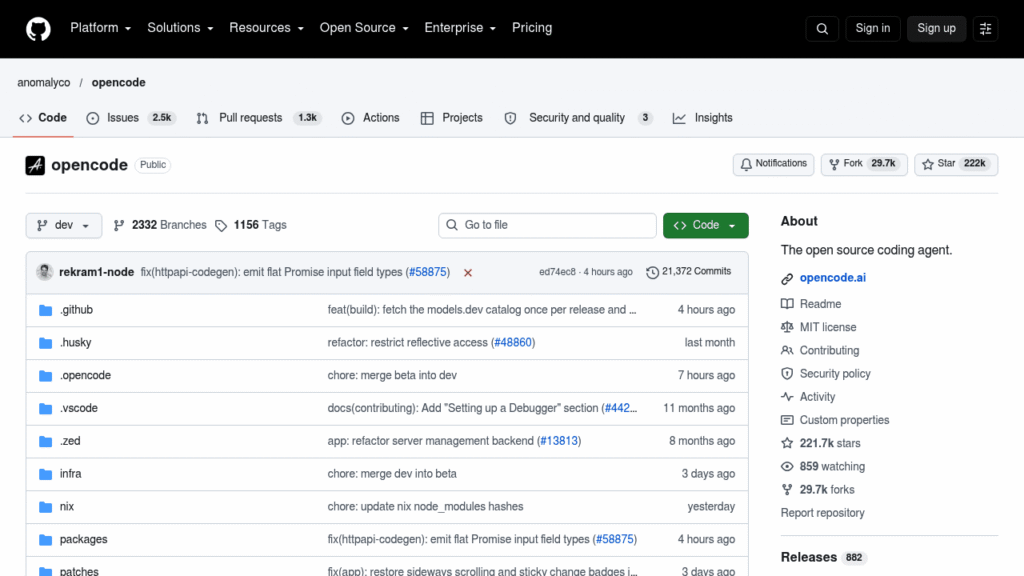Click the Sign in button

pos(872,29)
